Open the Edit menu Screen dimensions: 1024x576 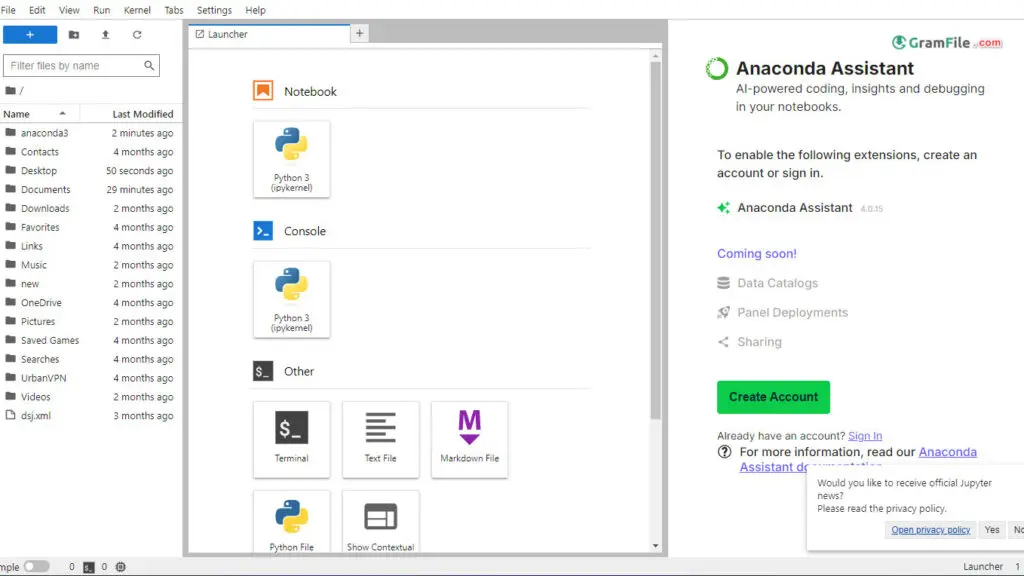coord(37,10)
